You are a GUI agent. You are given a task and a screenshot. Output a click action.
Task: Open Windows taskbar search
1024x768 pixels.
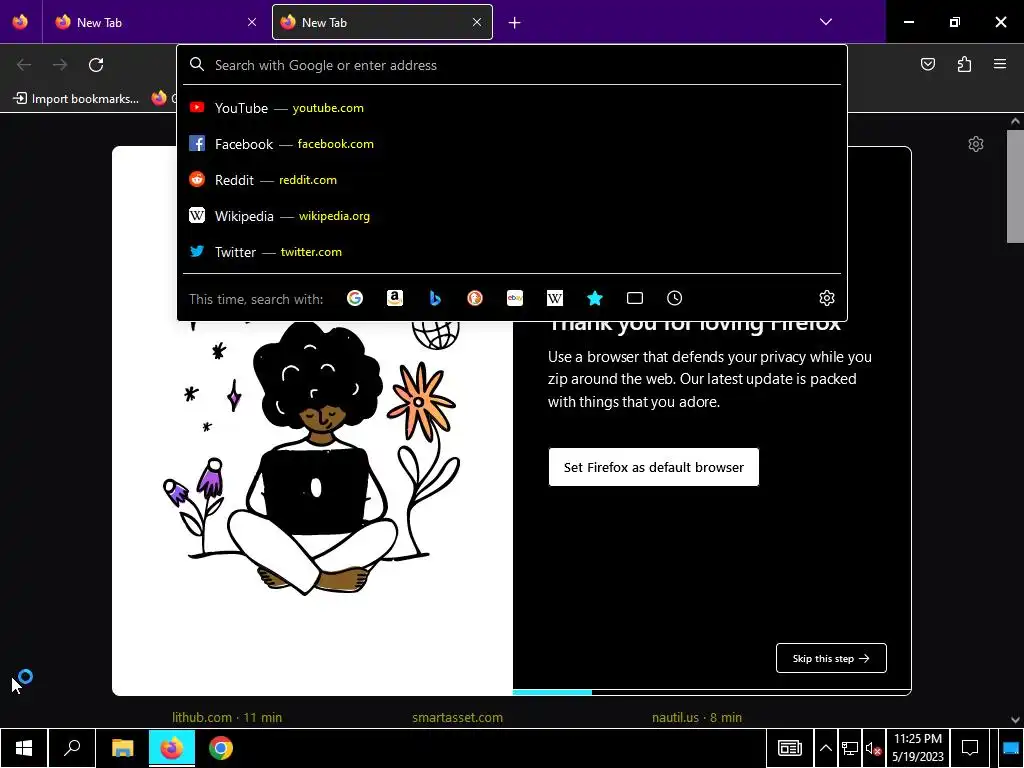pyautogui.click(x=72, y=748)
